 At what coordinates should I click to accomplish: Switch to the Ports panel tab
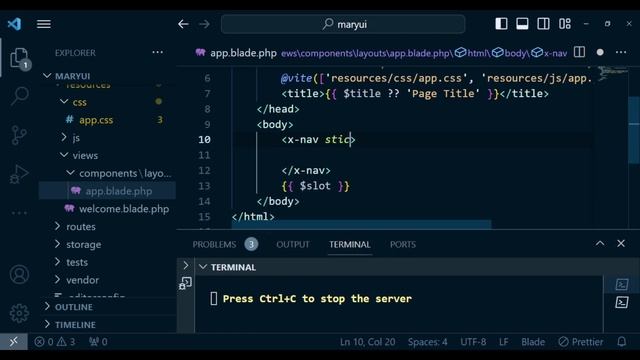(x=402, y=244)
